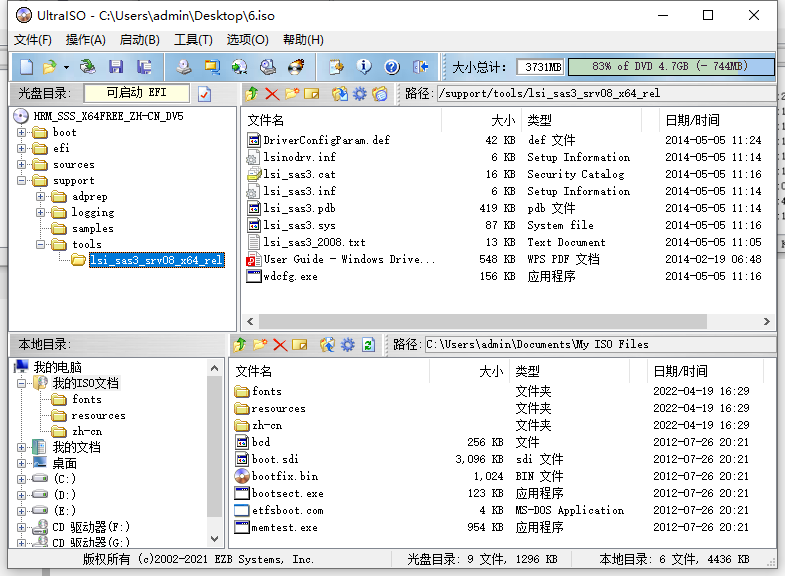This screenshot has height=576, width=785.
Task: Open the 工具(T) menu
Action: pyautogui.click(x=192, y=40)
